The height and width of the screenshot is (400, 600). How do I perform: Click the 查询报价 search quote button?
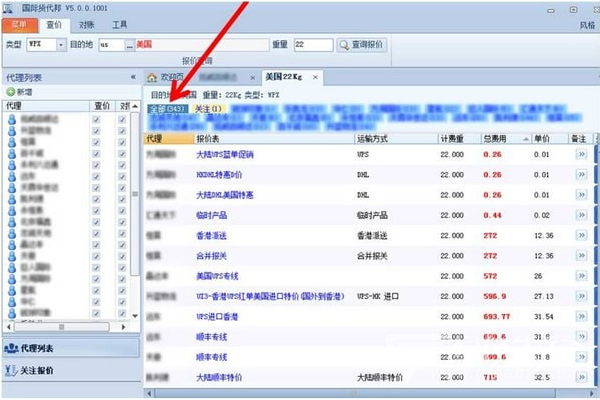355,45
